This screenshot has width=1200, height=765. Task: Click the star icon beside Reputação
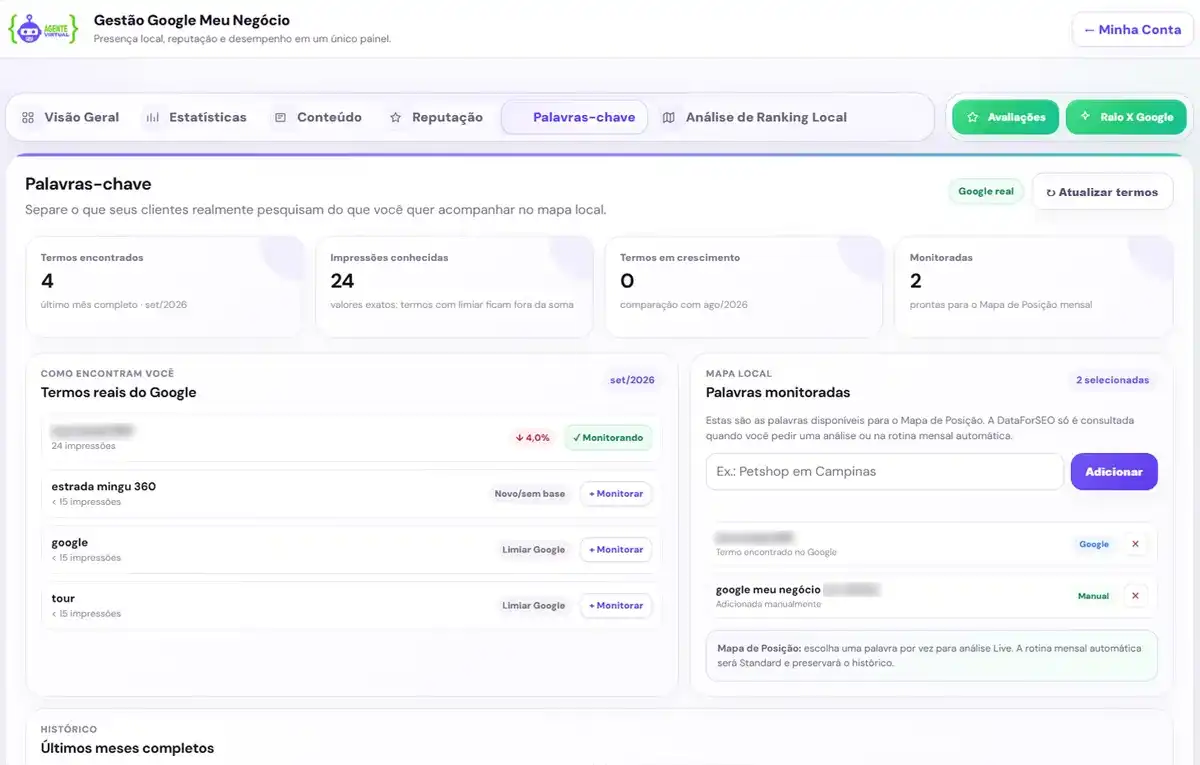click(x=396, y=117)
